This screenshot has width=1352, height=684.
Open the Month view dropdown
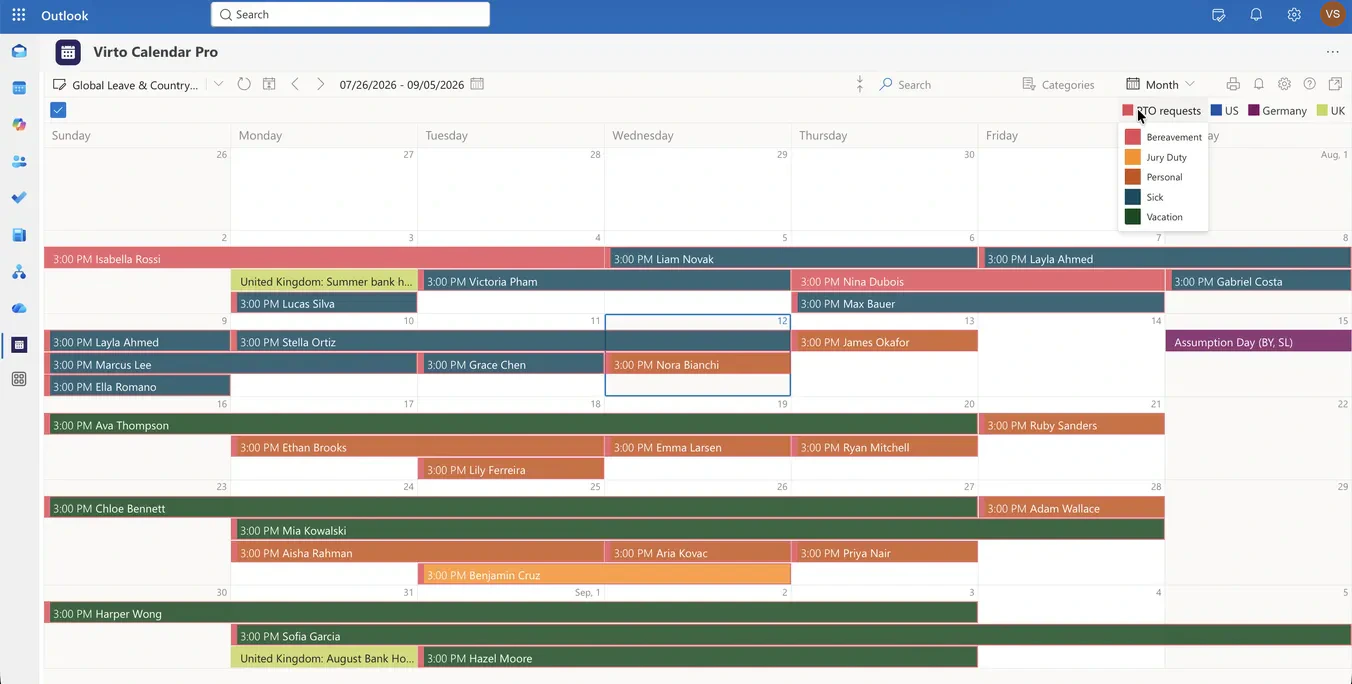[1160, 84]
